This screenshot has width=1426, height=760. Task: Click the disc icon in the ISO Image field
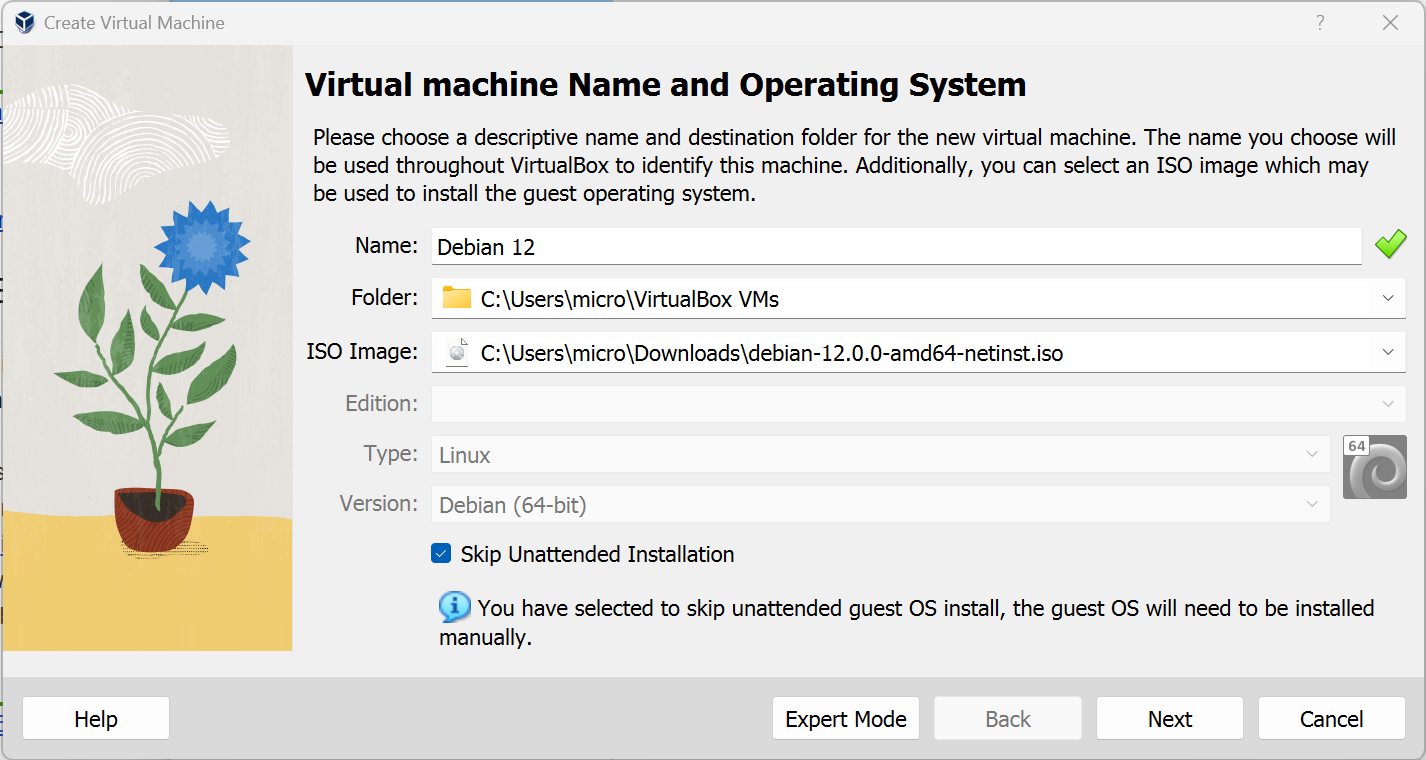[x=457, y=352]
